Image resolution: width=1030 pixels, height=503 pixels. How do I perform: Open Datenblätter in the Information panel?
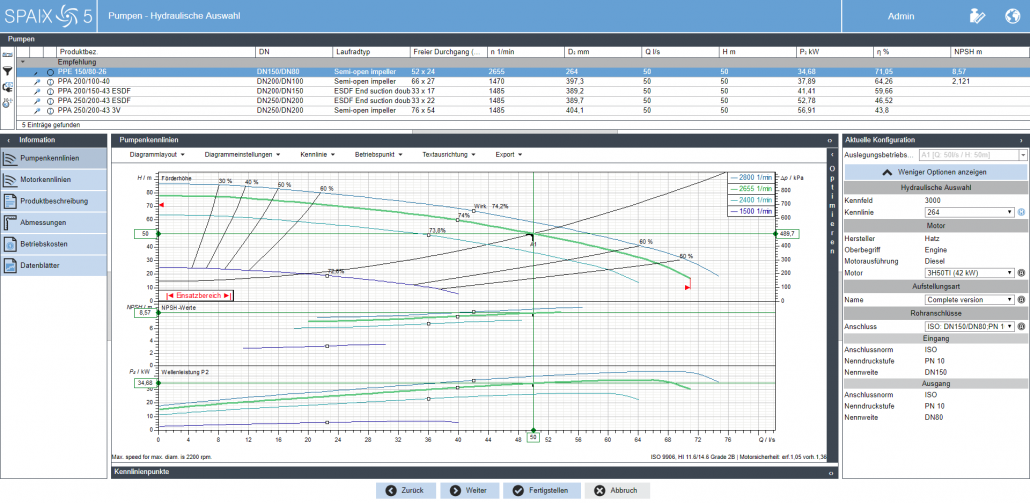[x=53, y=265]
